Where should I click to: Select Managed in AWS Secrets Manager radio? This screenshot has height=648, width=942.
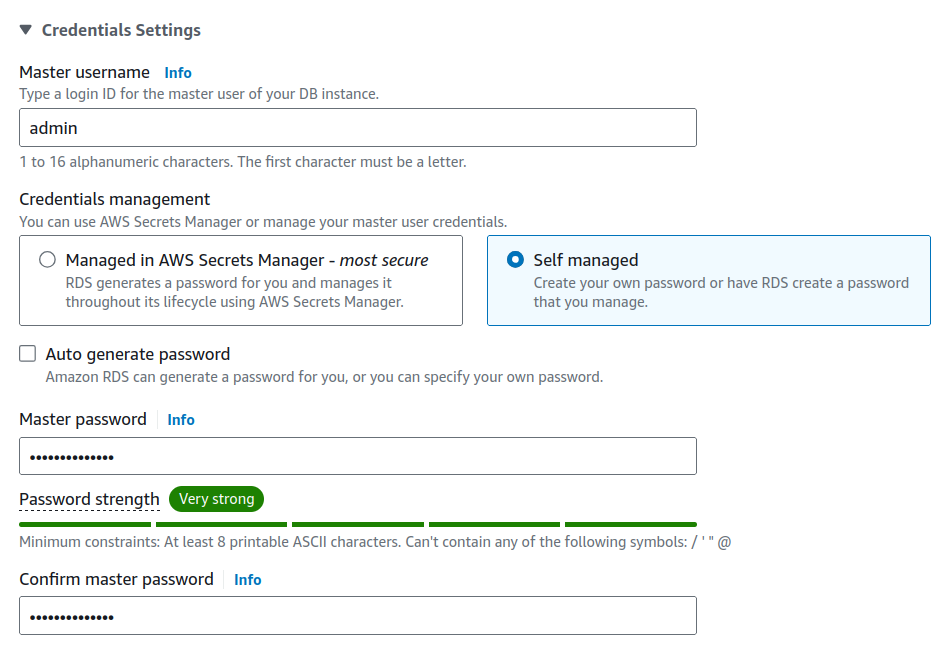48,260
